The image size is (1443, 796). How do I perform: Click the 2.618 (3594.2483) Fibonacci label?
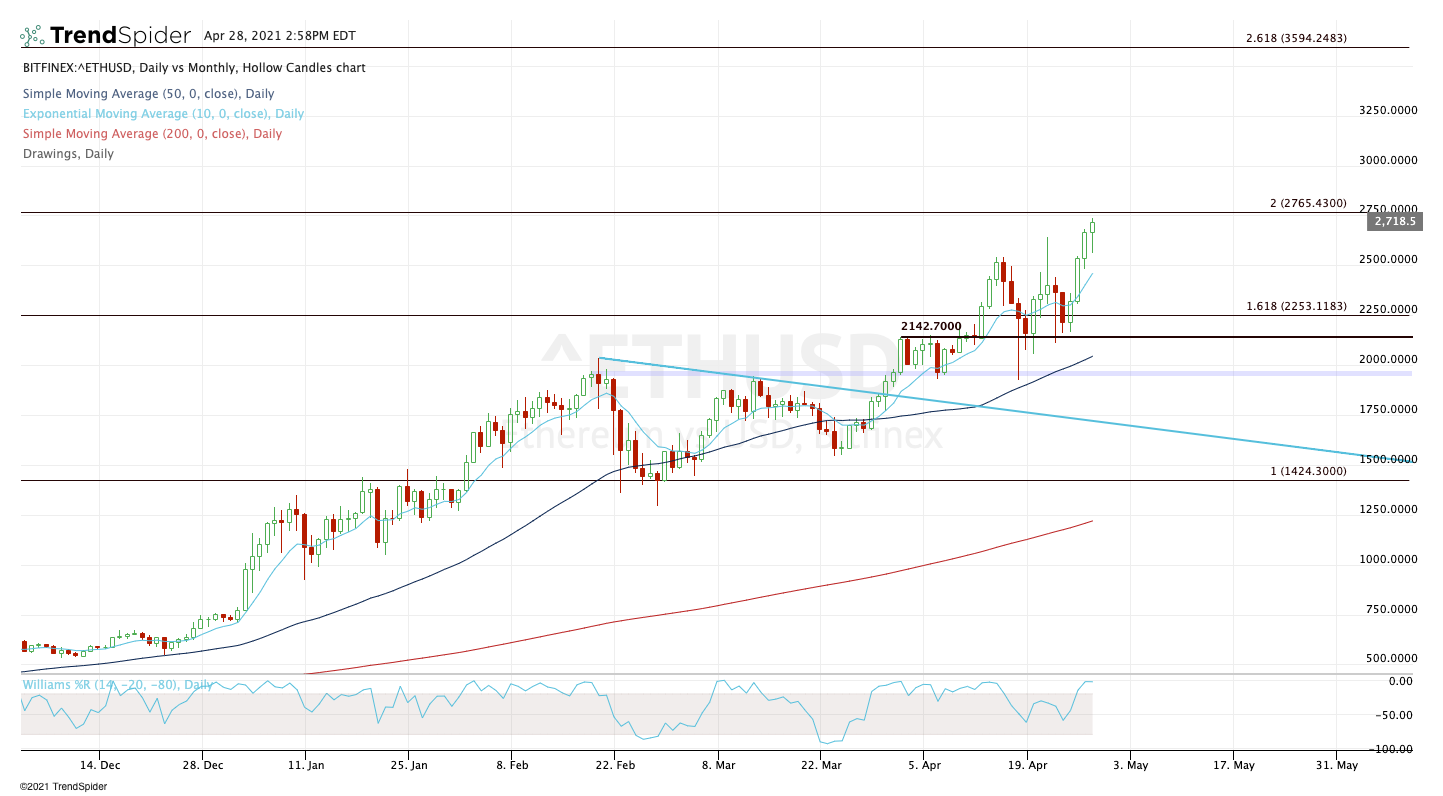coord(1296,38)
